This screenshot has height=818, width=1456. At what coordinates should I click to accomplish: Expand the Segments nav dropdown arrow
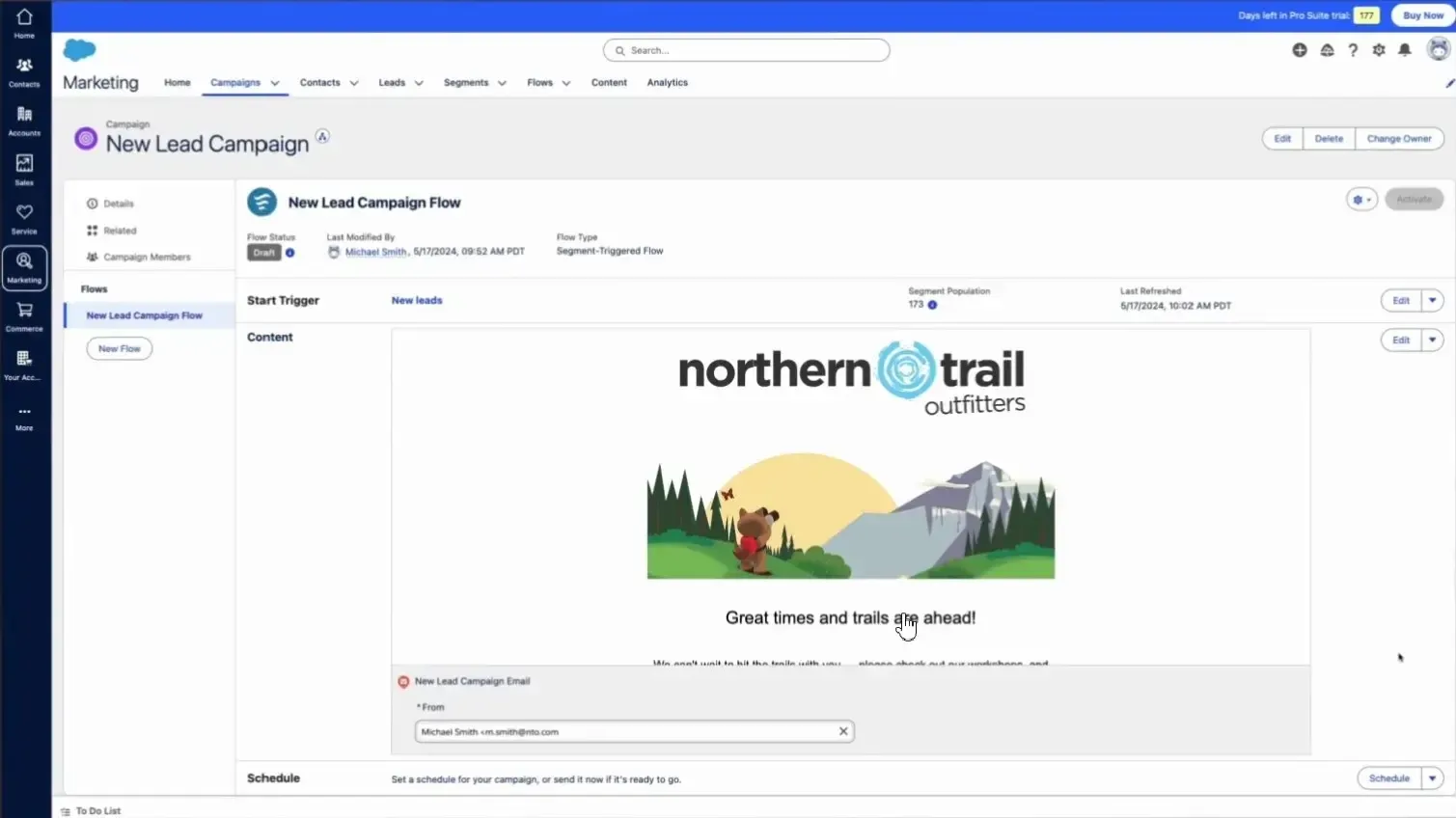pos(502,83)
